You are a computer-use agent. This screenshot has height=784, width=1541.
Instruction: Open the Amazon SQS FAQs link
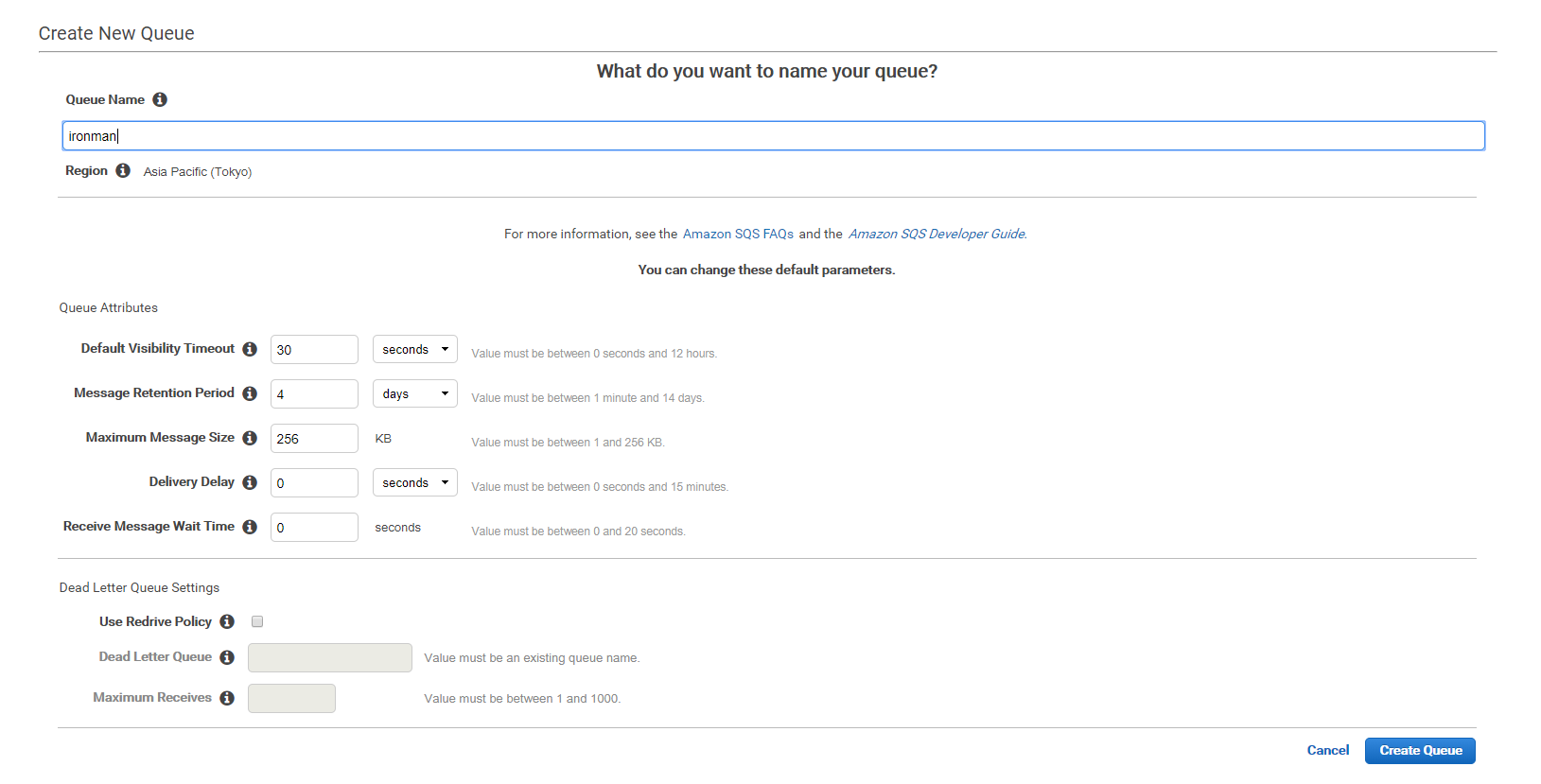(x=738, y=234)
